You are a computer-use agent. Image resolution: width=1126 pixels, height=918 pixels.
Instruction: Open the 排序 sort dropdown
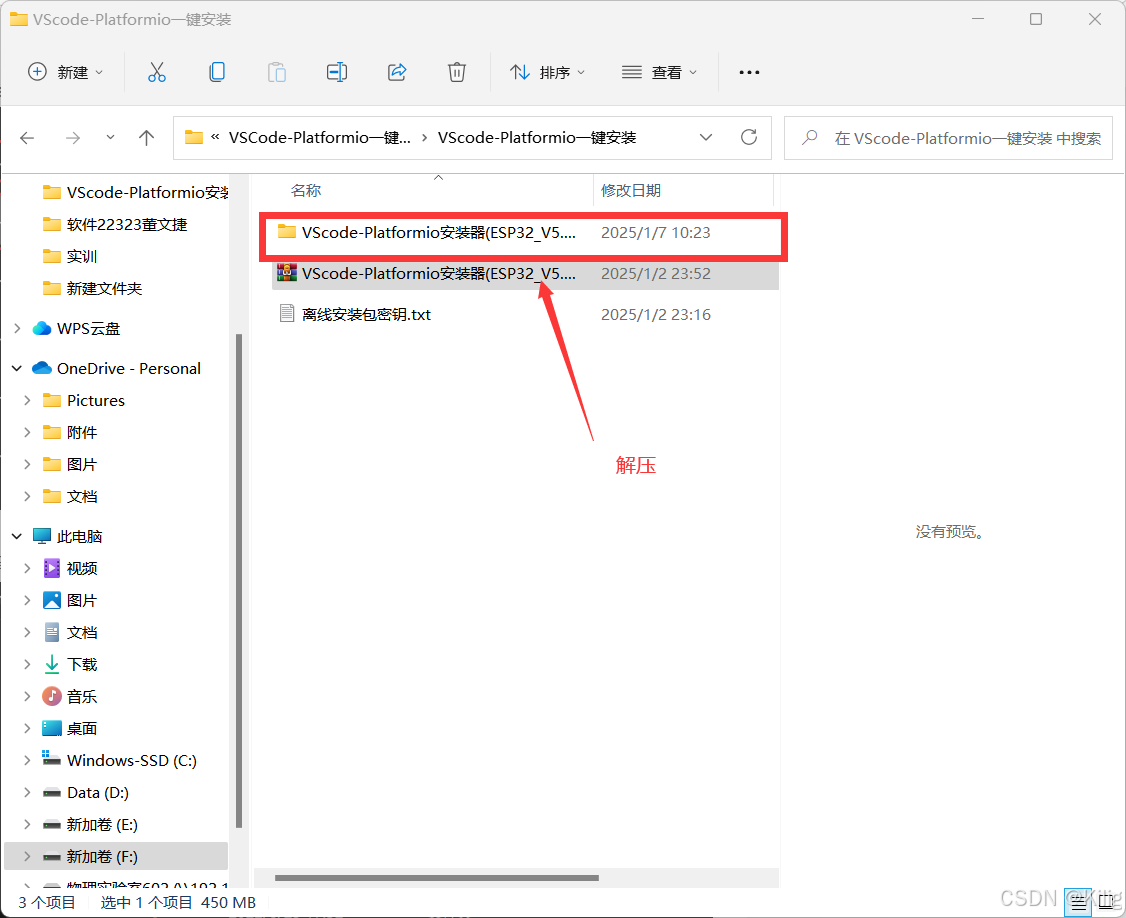pyautogui.click(x=548, y=73)
